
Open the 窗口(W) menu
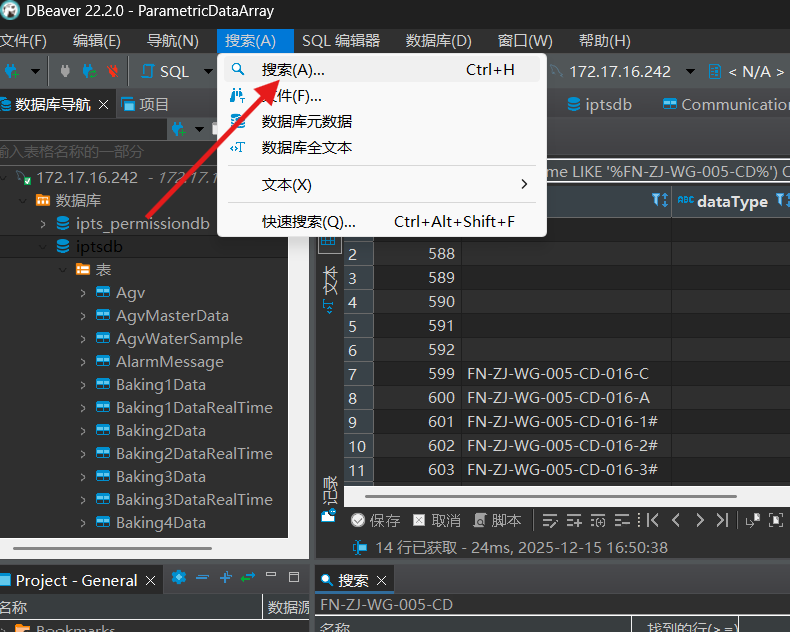click(x=525, y=41)
